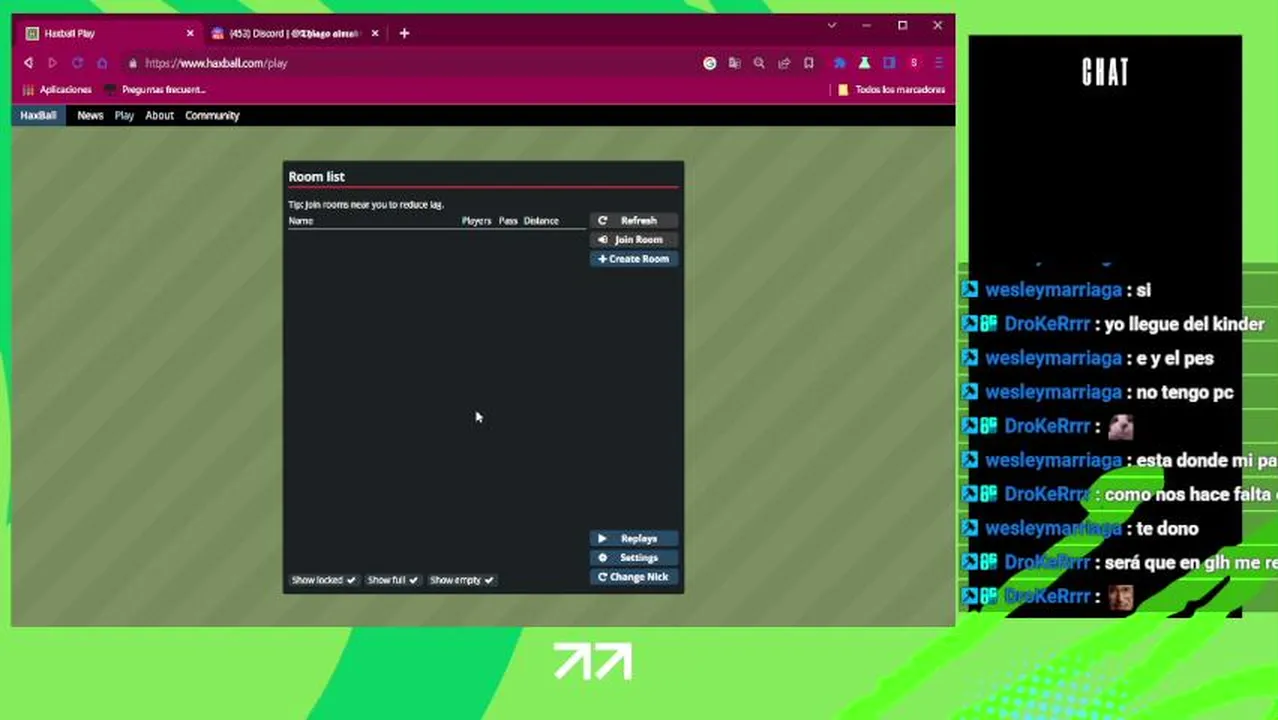Image resolution: width=1278 pixels, height=720 pixels.
Task: Open the Preguntas frecuentes bookmark
Action: point(155,90)
